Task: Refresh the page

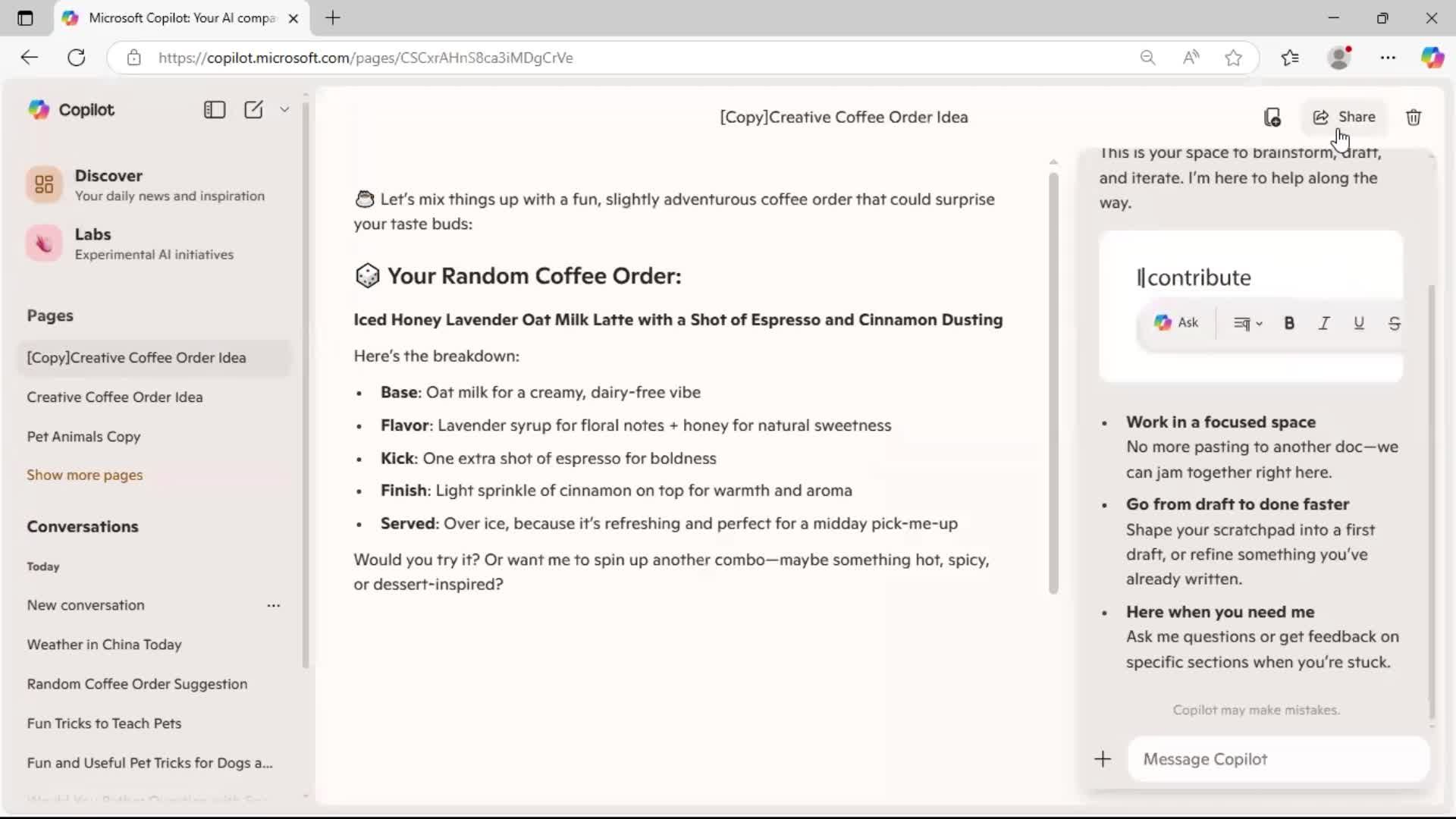Action: [77, 58]
